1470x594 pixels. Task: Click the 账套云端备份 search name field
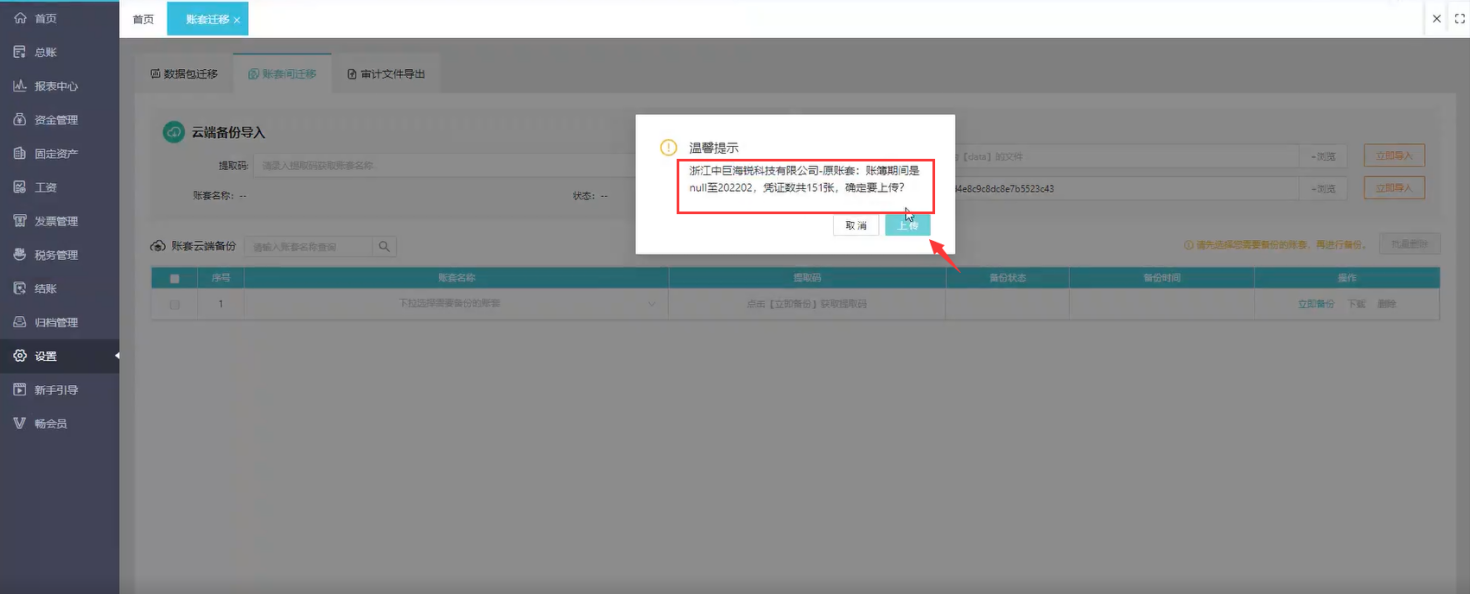click(308, 246)
